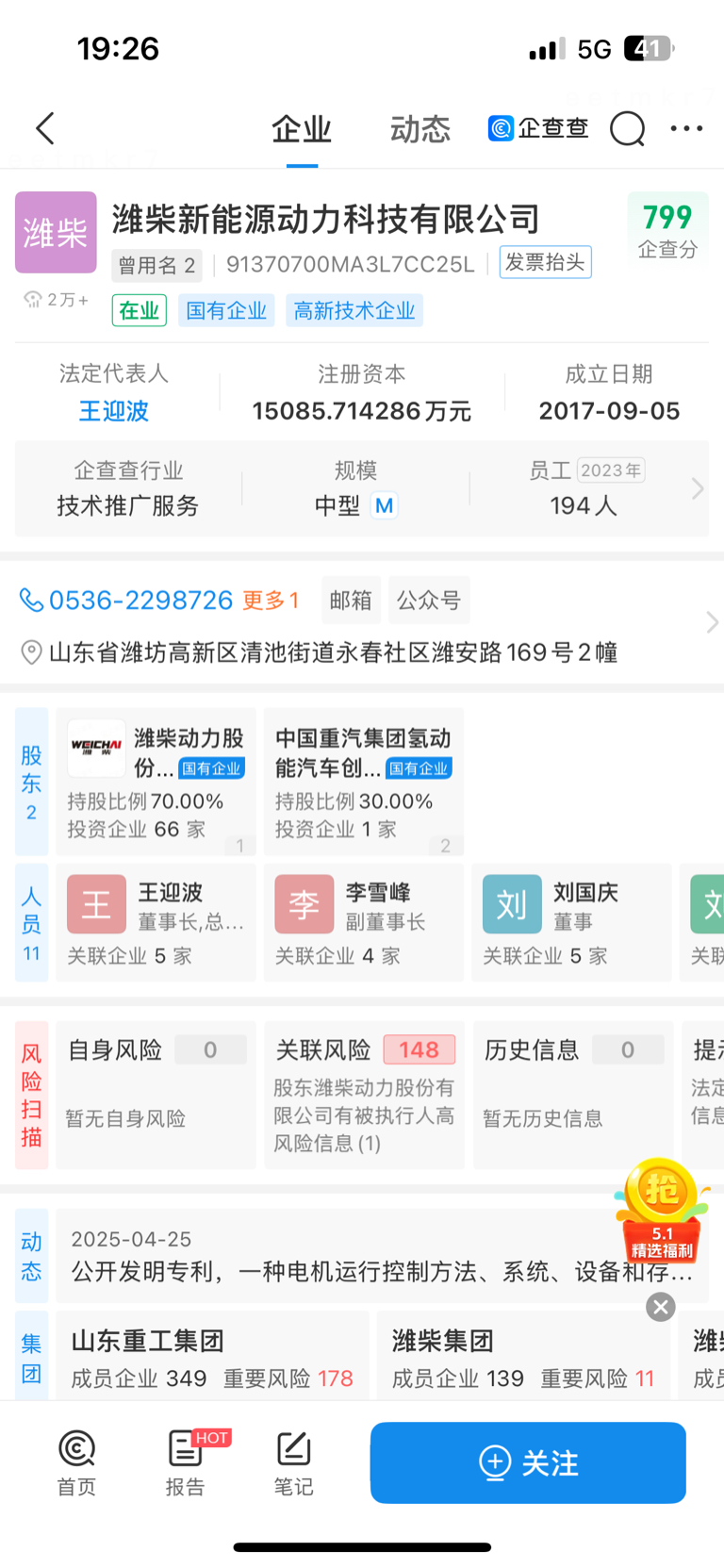Open the three-dot more menu
This screenshot has width=724, height=1568.
[686, 128]
